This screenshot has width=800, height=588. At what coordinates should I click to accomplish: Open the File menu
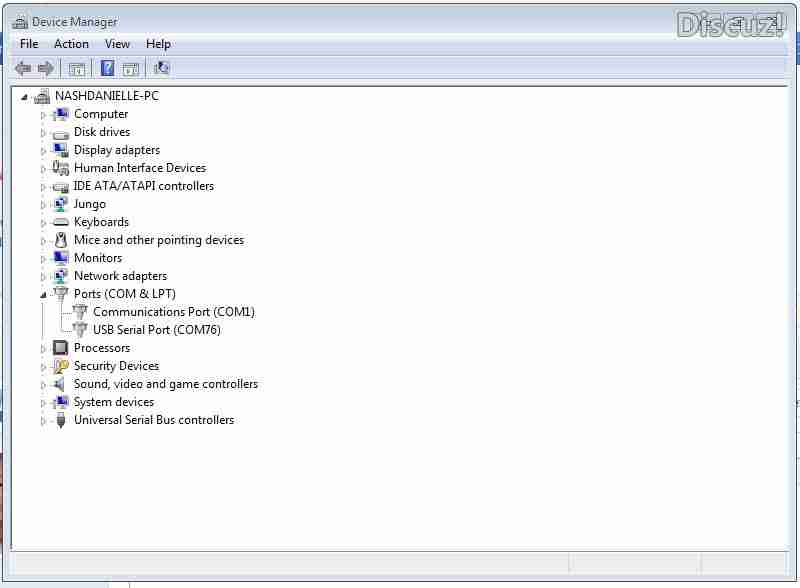(x=28, y=43)
